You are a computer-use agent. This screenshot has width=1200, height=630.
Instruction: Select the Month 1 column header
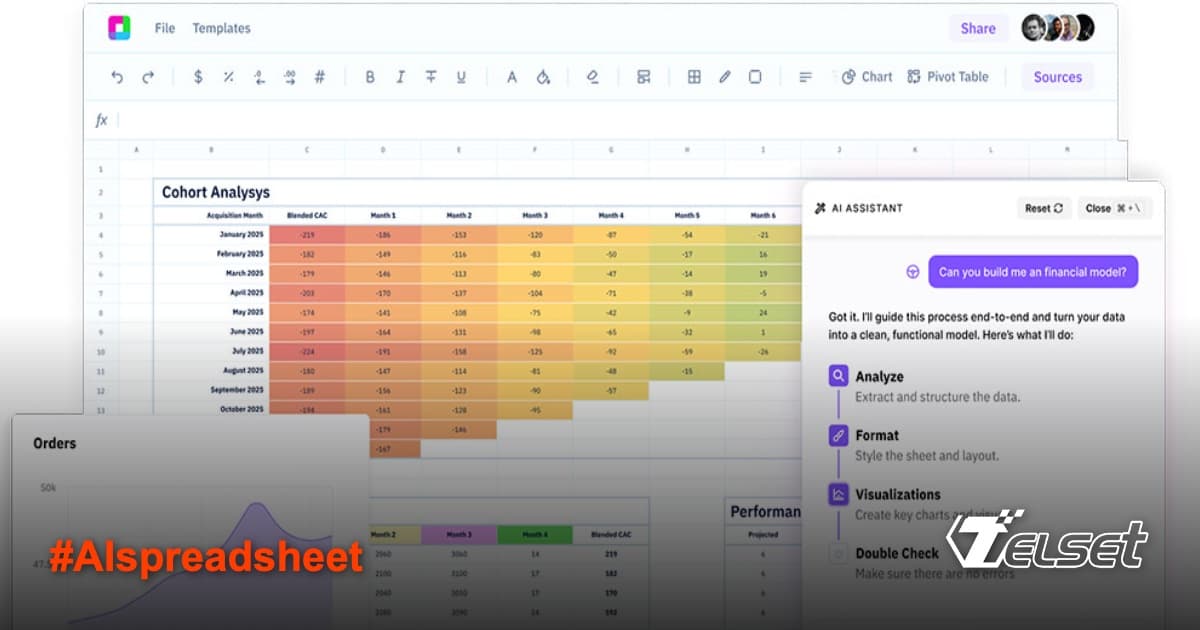[x=383, y=215]
